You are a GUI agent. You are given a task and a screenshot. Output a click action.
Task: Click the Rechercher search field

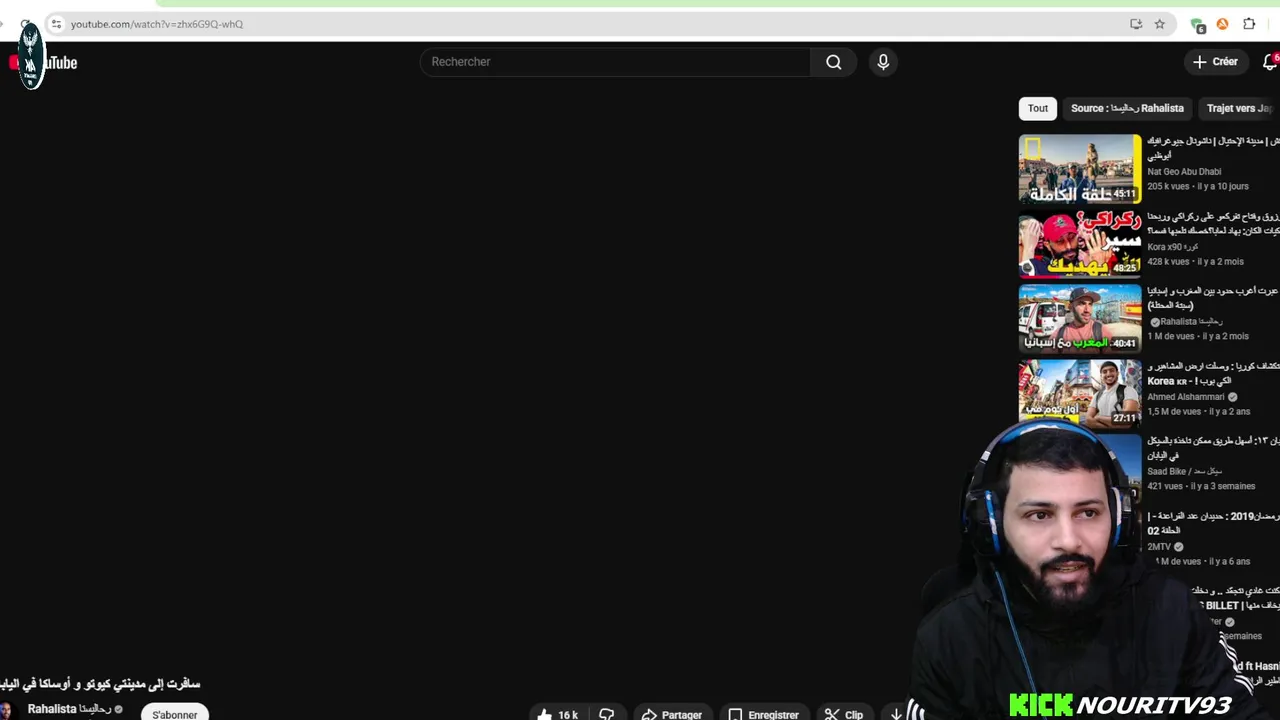615,62
